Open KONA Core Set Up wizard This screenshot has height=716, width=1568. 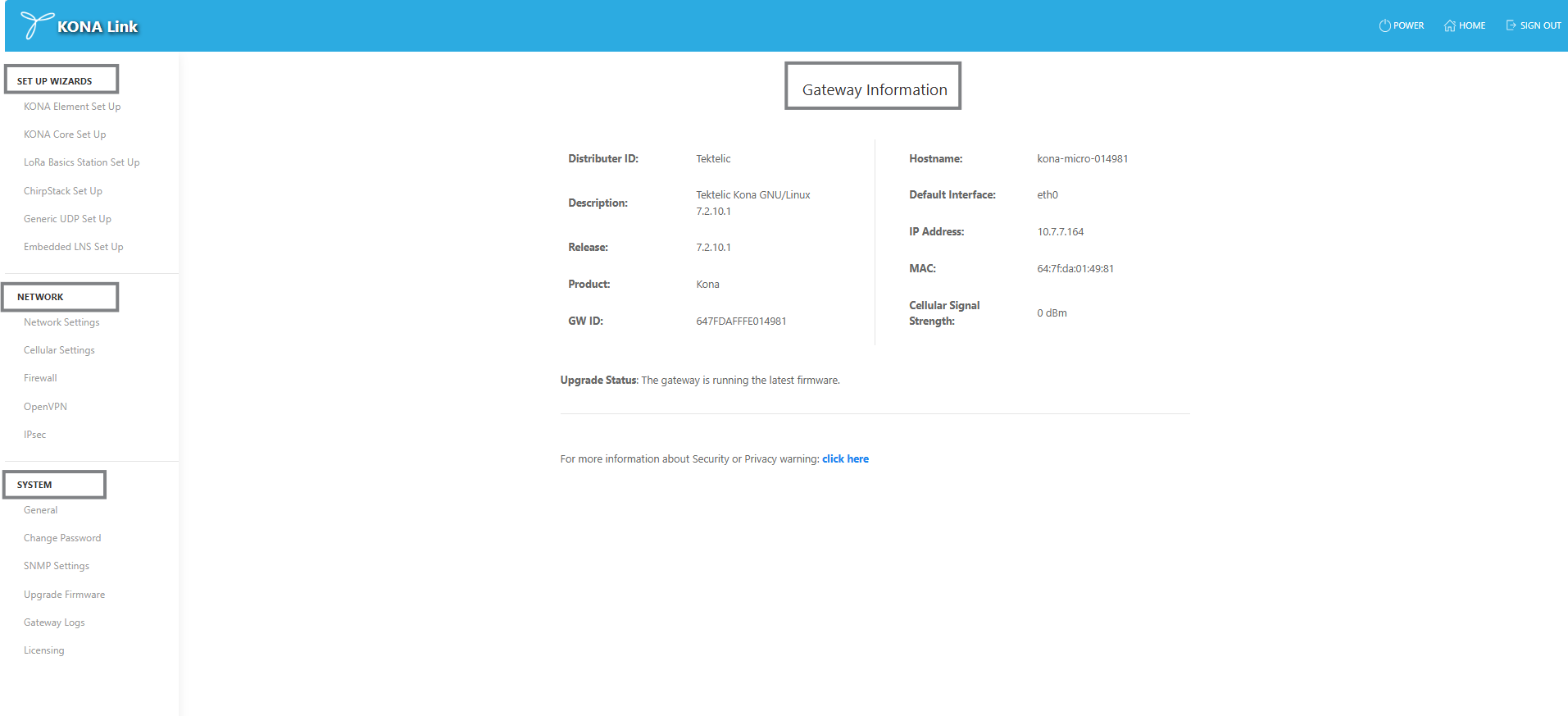tap(65, 135)
